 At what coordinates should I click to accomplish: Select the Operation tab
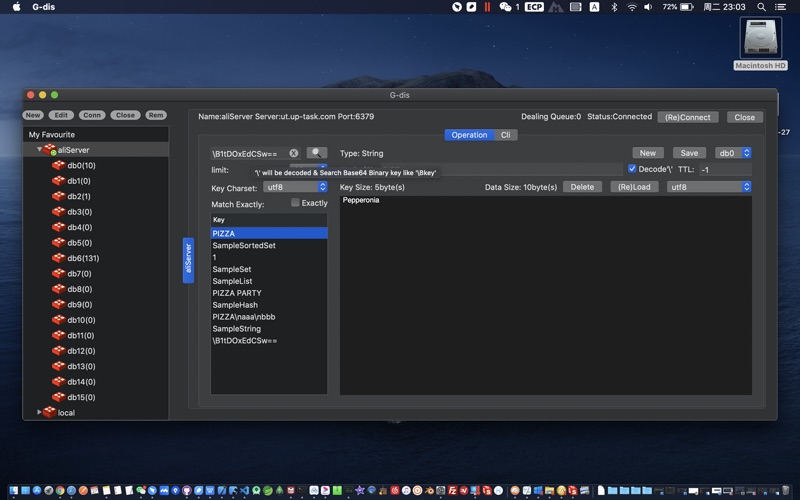[x=469, y=135]
